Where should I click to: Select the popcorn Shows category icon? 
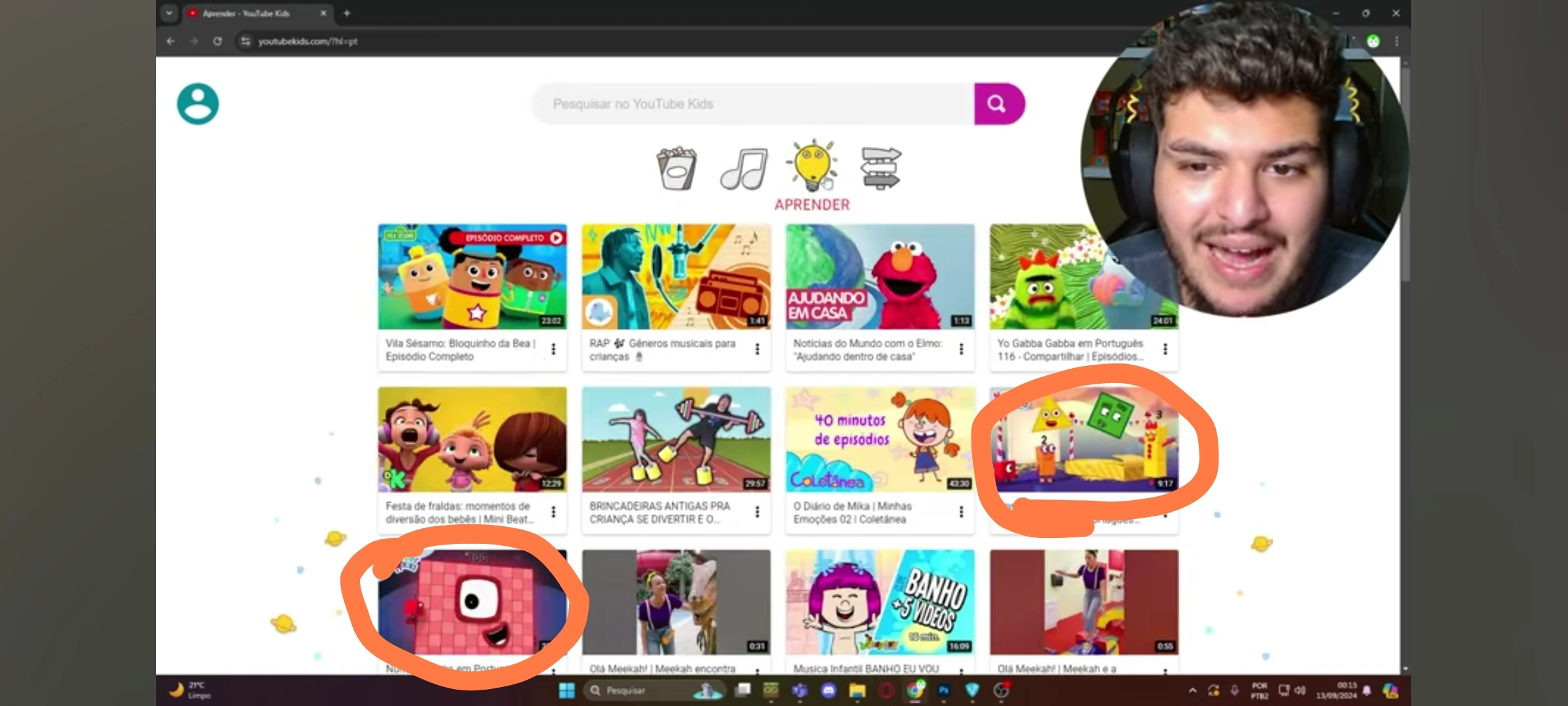[677, 169]
